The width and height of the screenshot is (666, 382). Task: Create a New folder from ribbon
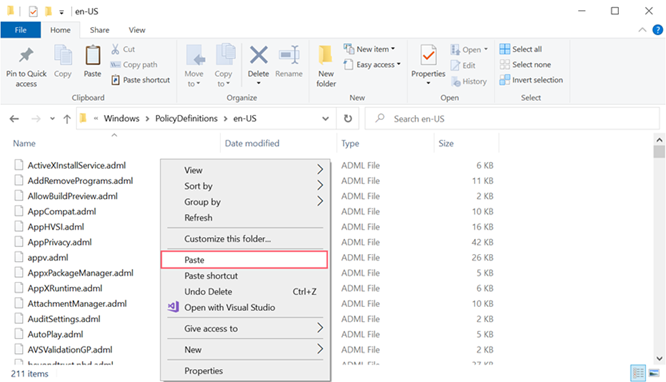[x=326, y=66]
